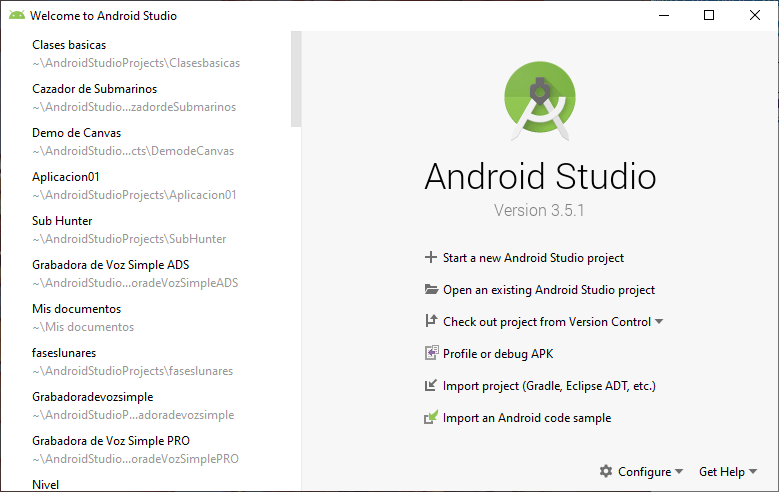Screen dimensions: 779x492
Task: Open an existing Android Studio project
Action: [x=548, y=290]
